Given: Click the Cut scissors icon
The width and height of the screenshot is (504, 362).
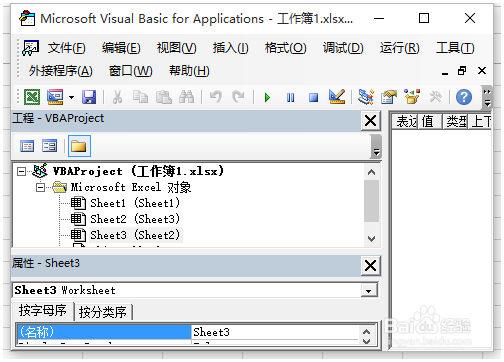Looking at the screenshot, I should (117, 97).
